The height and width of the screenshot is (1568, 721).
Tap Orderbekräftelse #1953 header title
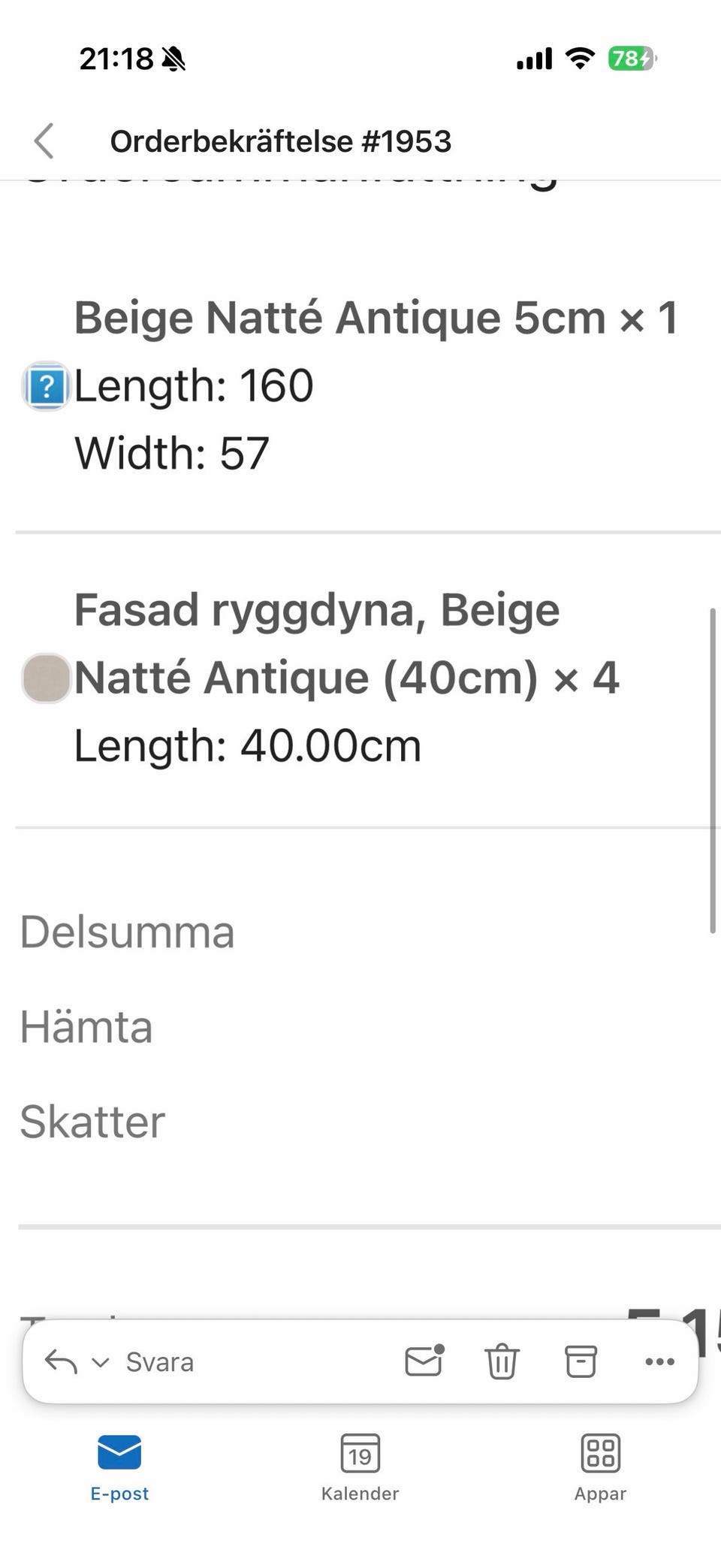pos(281,141)
